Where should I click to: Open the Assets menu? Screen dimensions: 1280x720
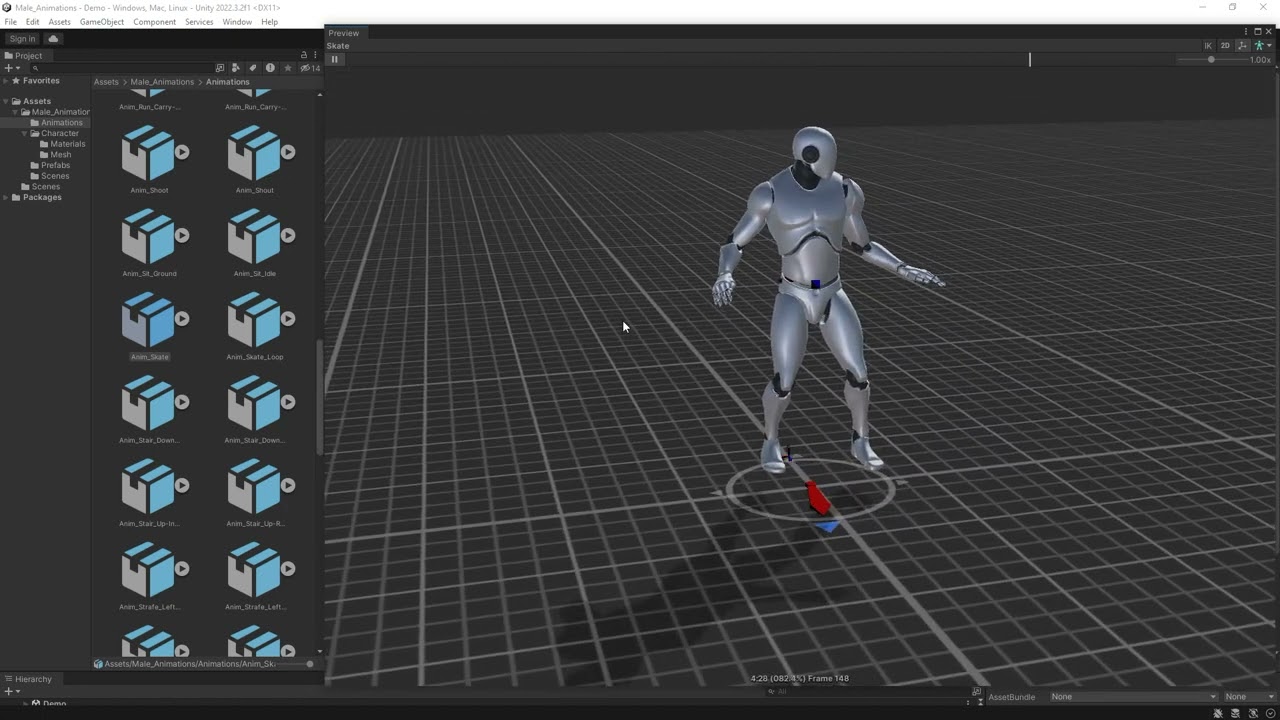click(x=60, y=21)
